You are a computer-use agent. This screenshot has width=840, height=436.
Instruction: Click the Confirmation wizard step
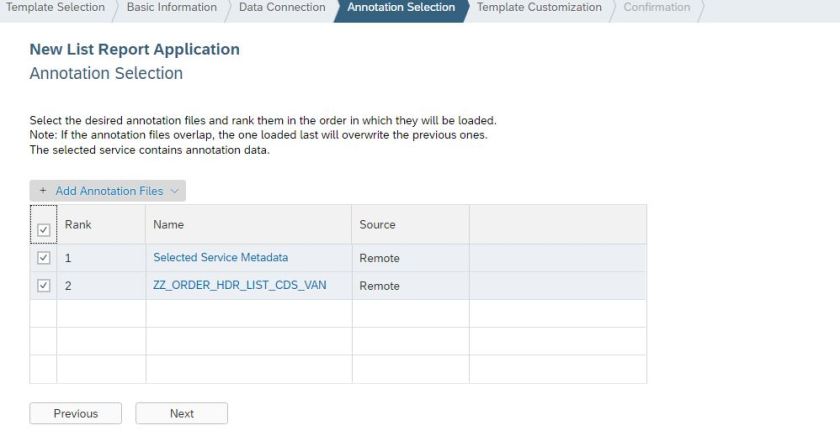[657, 8]
